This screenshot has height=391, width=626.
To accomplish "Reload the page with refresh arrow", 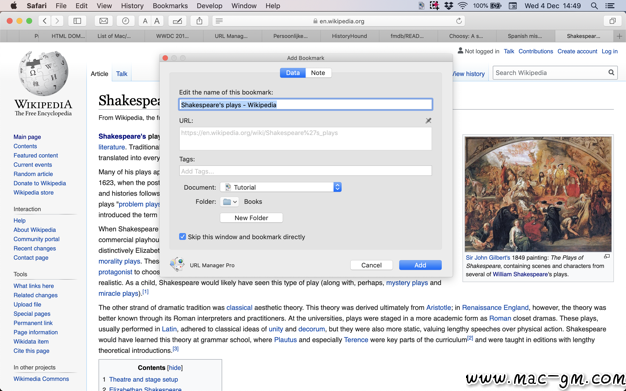I will tap(459, 21).
